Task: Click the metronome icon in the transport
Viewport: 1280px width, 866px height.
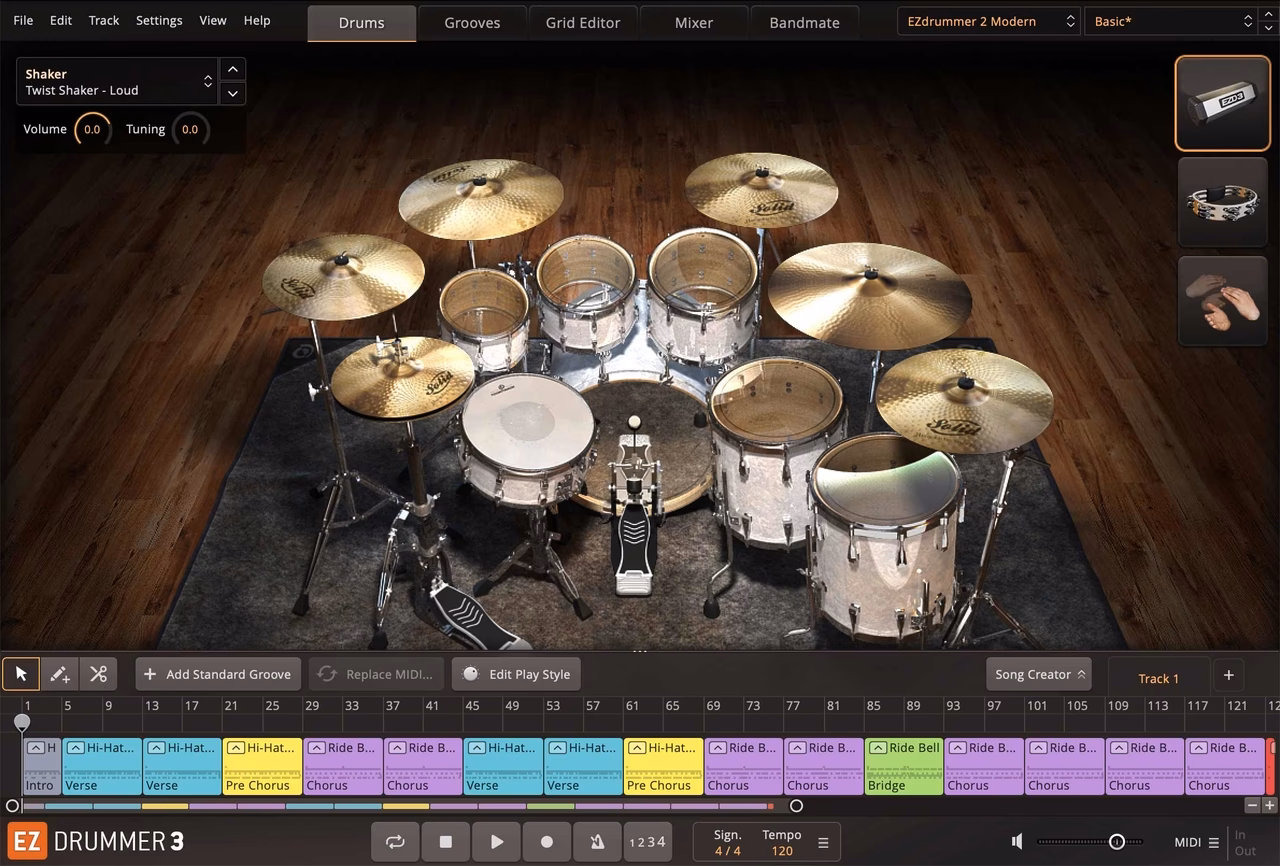Action: 597,841
